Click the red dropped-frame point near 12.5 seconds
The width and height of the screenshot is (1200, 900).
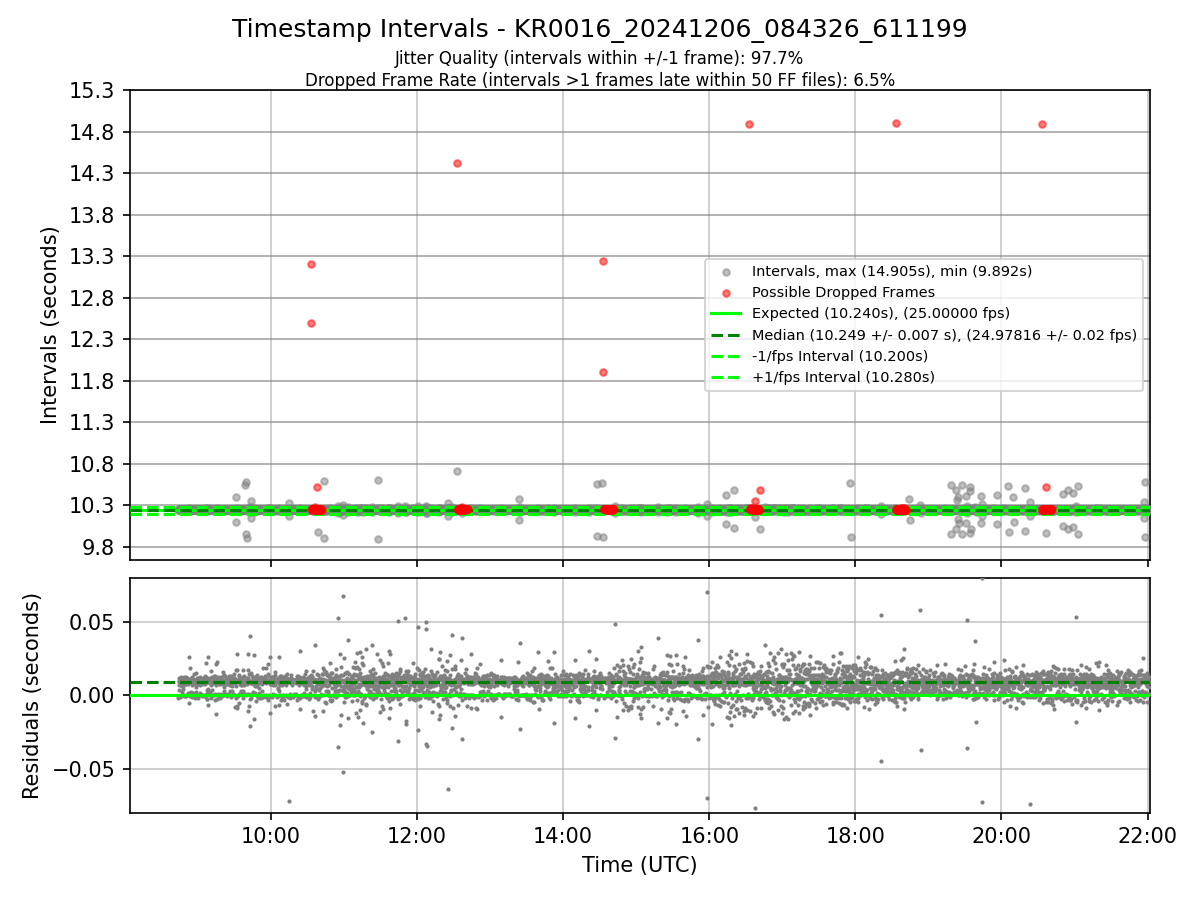coord(311,323)
